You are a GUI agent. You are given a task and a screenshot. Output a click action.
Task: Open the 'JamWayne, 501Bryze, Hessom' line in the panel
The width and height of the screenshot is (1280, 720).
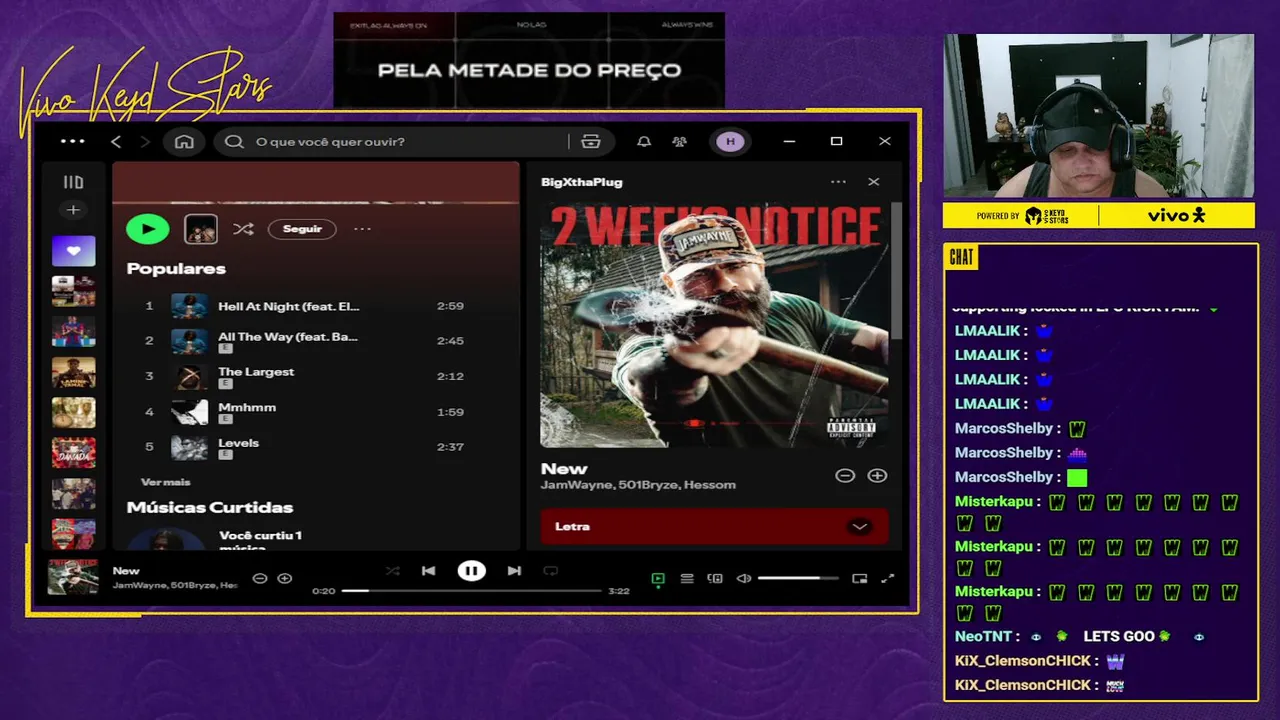(x=638, y=485)
